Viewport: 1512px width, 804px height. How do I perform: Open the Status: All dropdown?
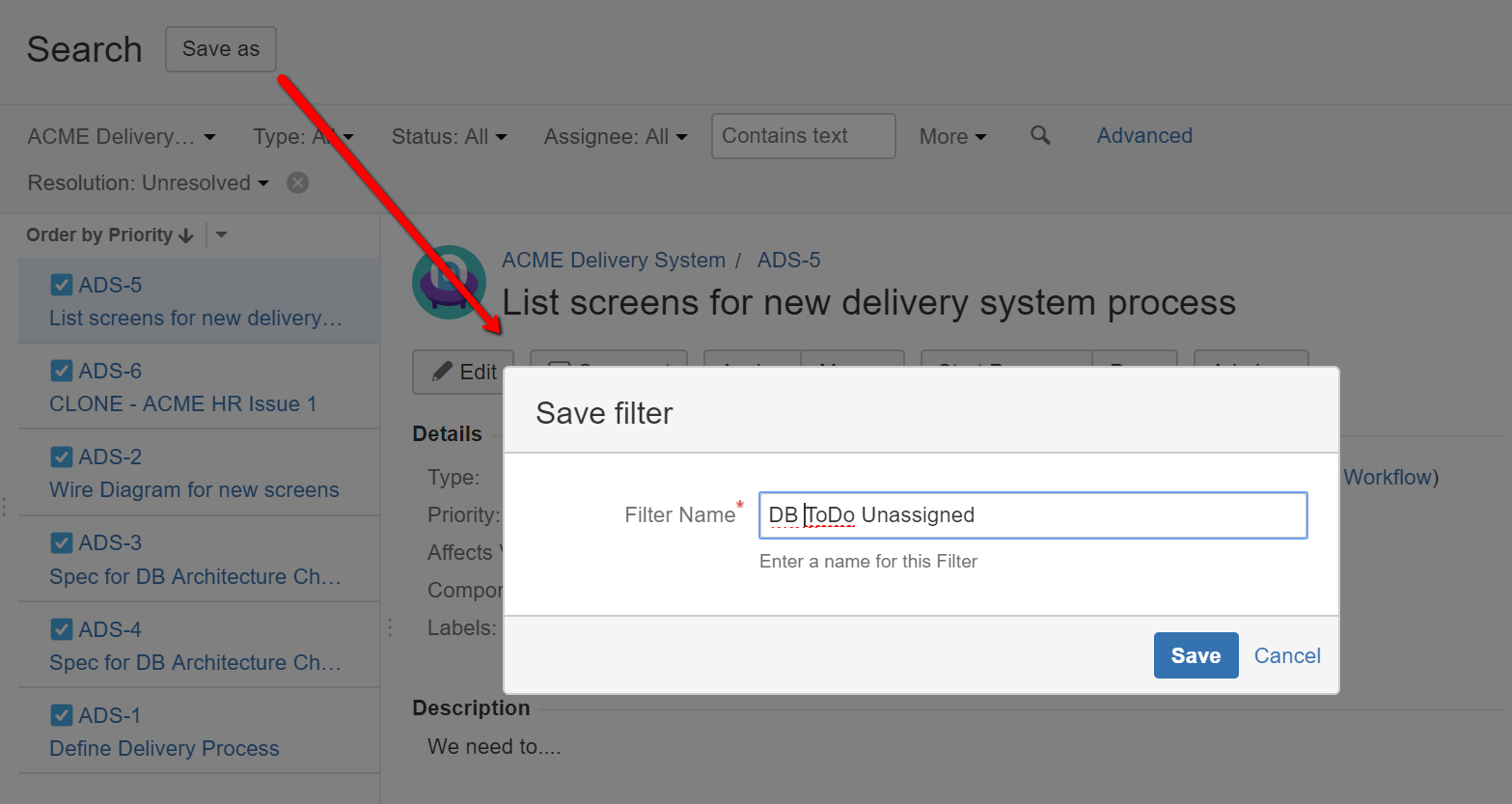pos(449,136)
